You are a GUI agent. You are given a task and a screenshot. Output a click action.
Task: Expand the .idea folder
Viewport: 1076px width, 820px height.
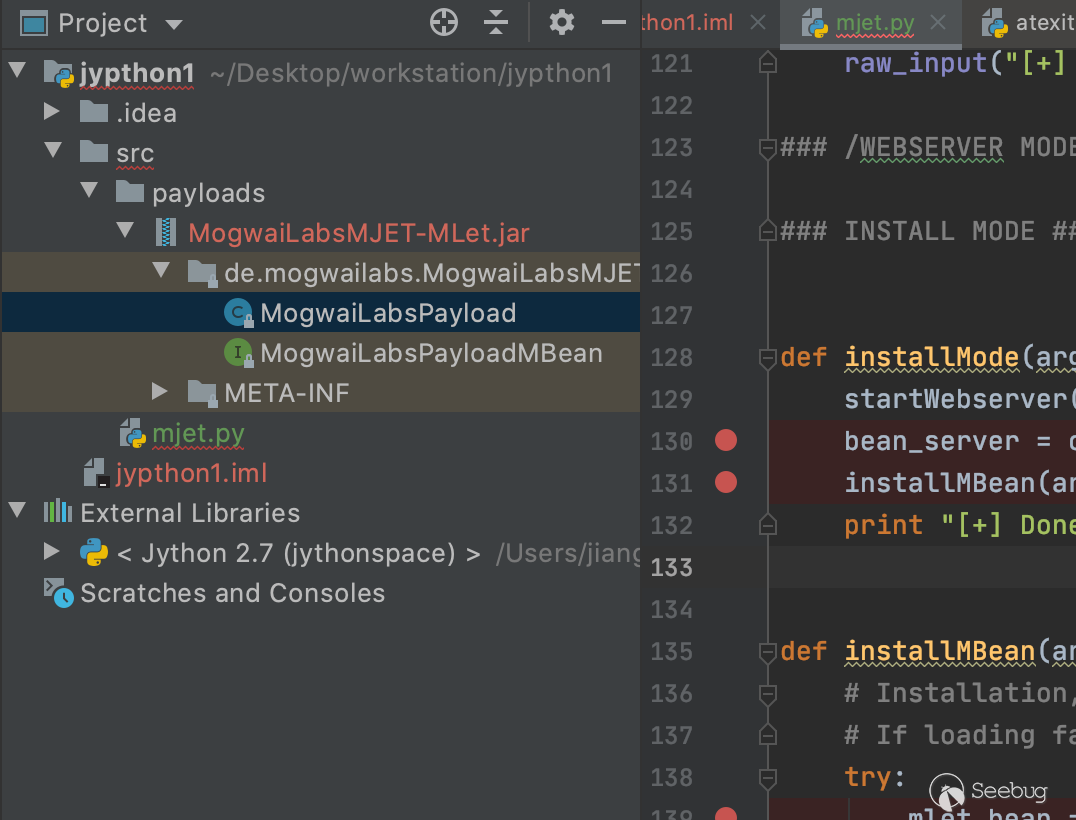52,112
